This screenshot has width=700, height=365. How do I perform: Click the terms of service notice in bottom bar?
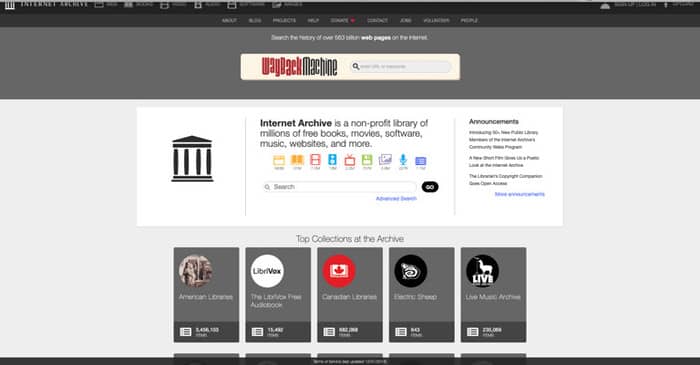click(350, 361)
